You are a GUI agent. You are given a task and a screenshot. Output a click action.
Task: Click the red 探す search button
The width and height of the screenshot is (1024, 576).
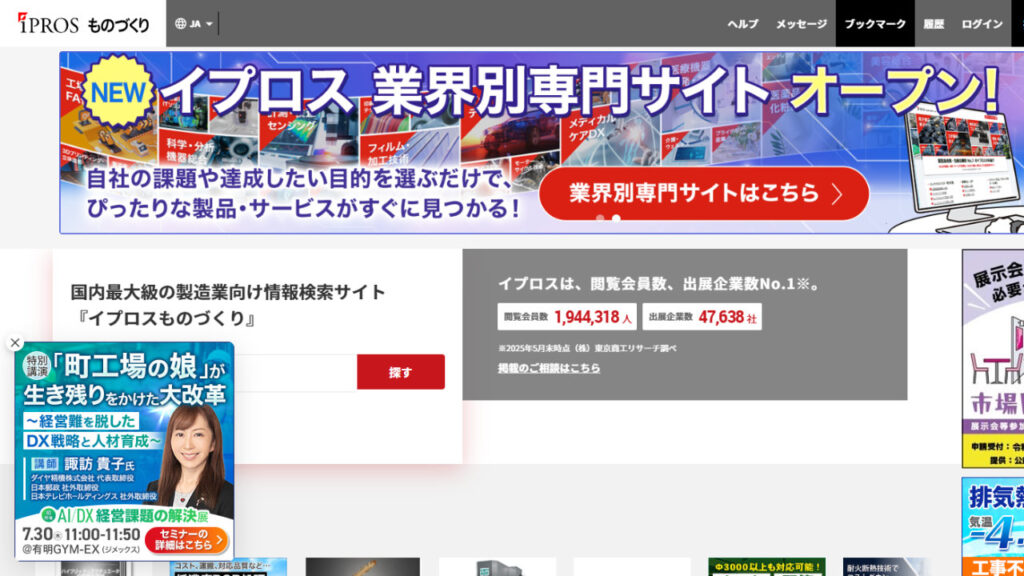click(400, 372)
